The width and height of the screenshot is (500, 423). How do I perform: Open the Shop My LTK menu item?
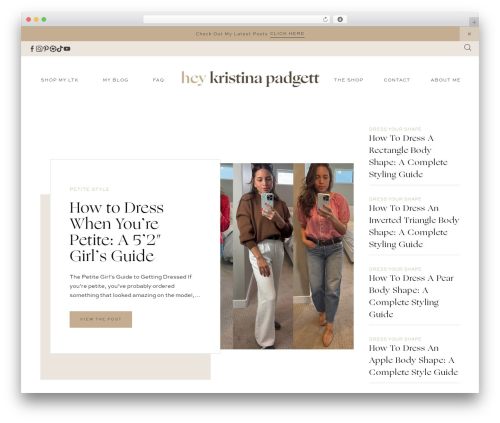[60, 80]
